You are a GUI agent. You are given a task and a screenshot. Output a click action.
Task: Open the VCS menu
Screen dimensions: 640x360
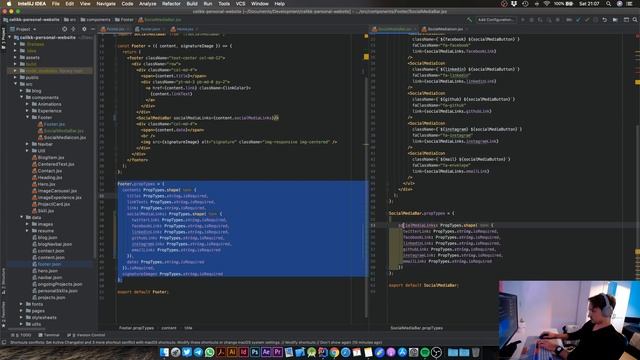coord(240,4)
